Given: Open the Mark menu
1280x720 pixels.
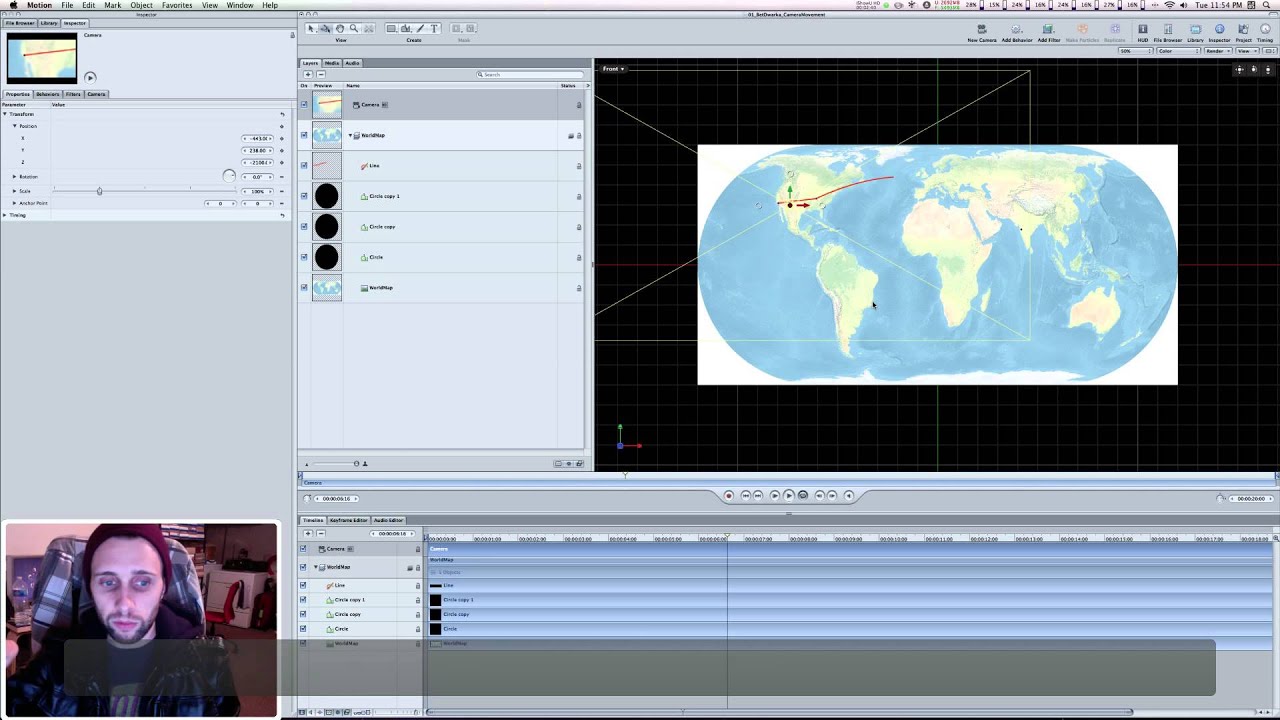Looking at the screenshot, I should click(113, 5).
